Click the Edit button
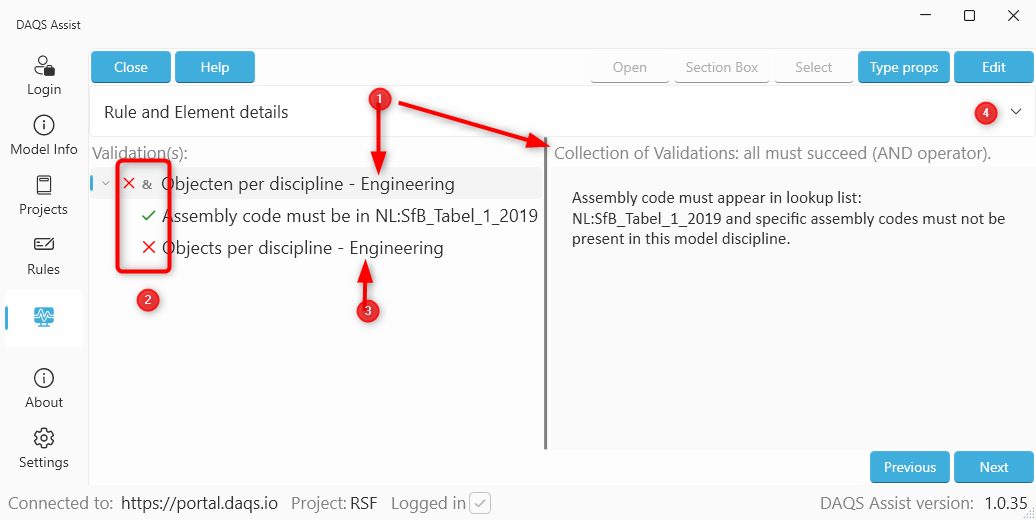Screen dimensions: 1036x520 coord(993,67)
